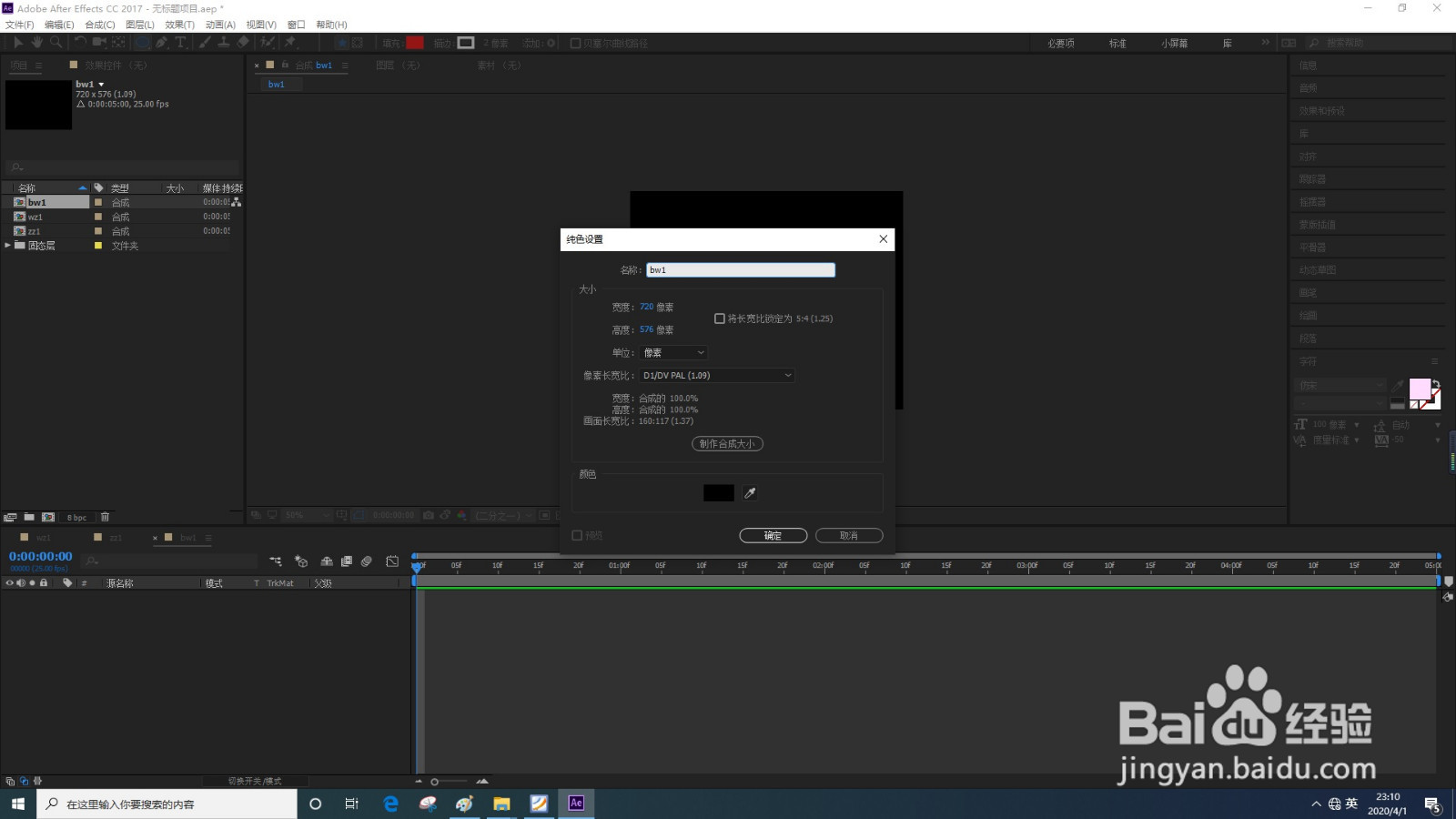Open the Composition Mini-Flowchart in timeline

point(276,561)
